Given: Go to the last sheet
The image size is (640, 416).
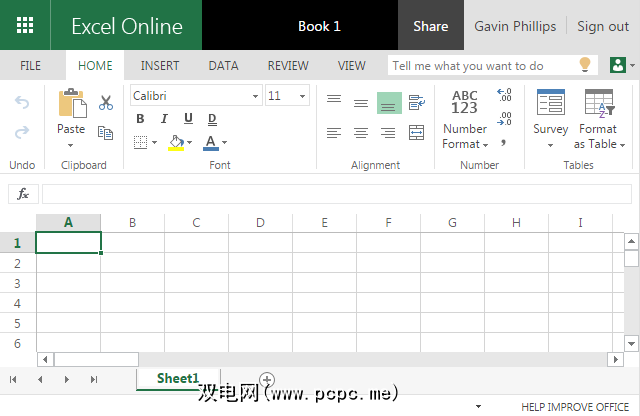Looking at the screenshot, I should pos(94,380).
